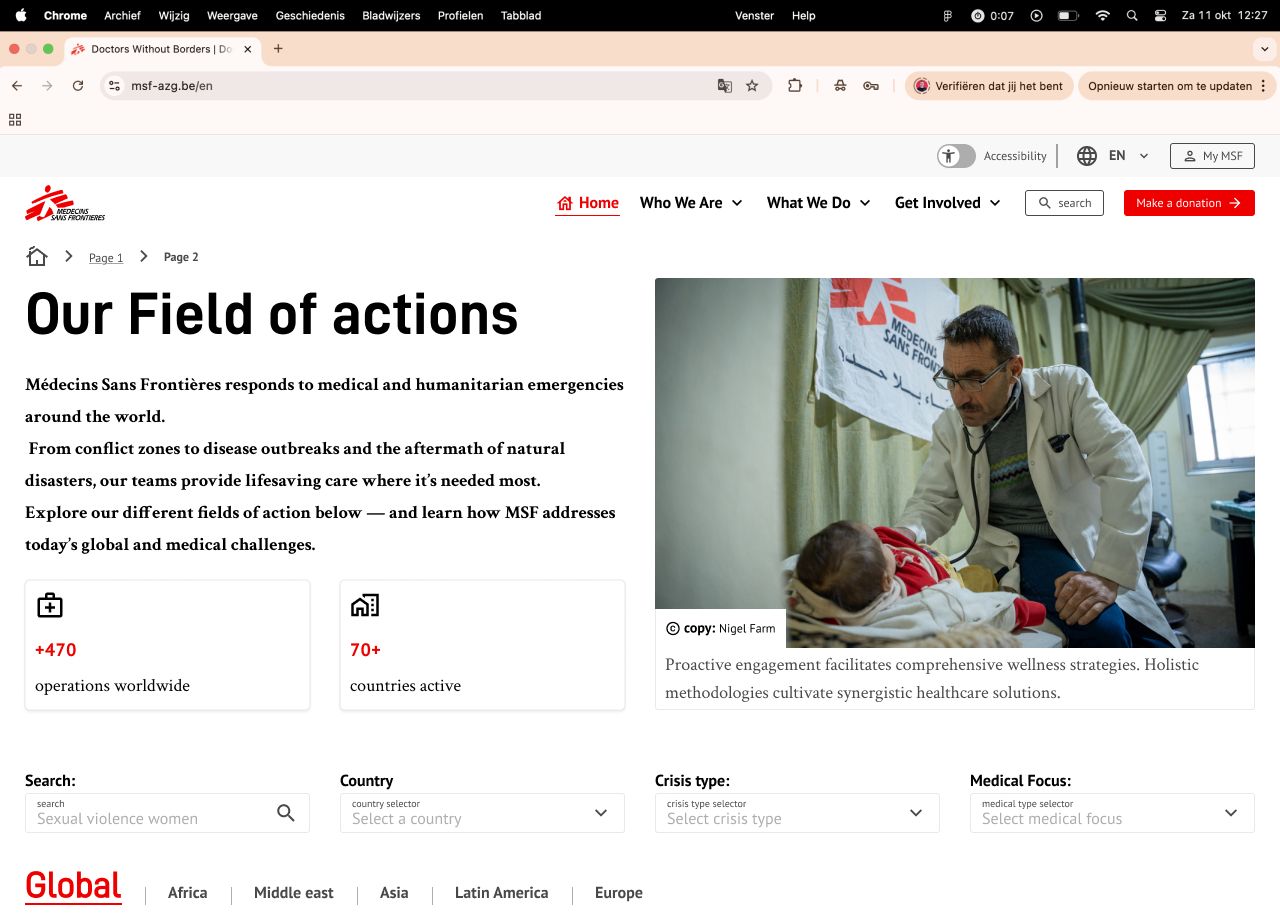Click the translate page icon in address bar

click(725, 86)
